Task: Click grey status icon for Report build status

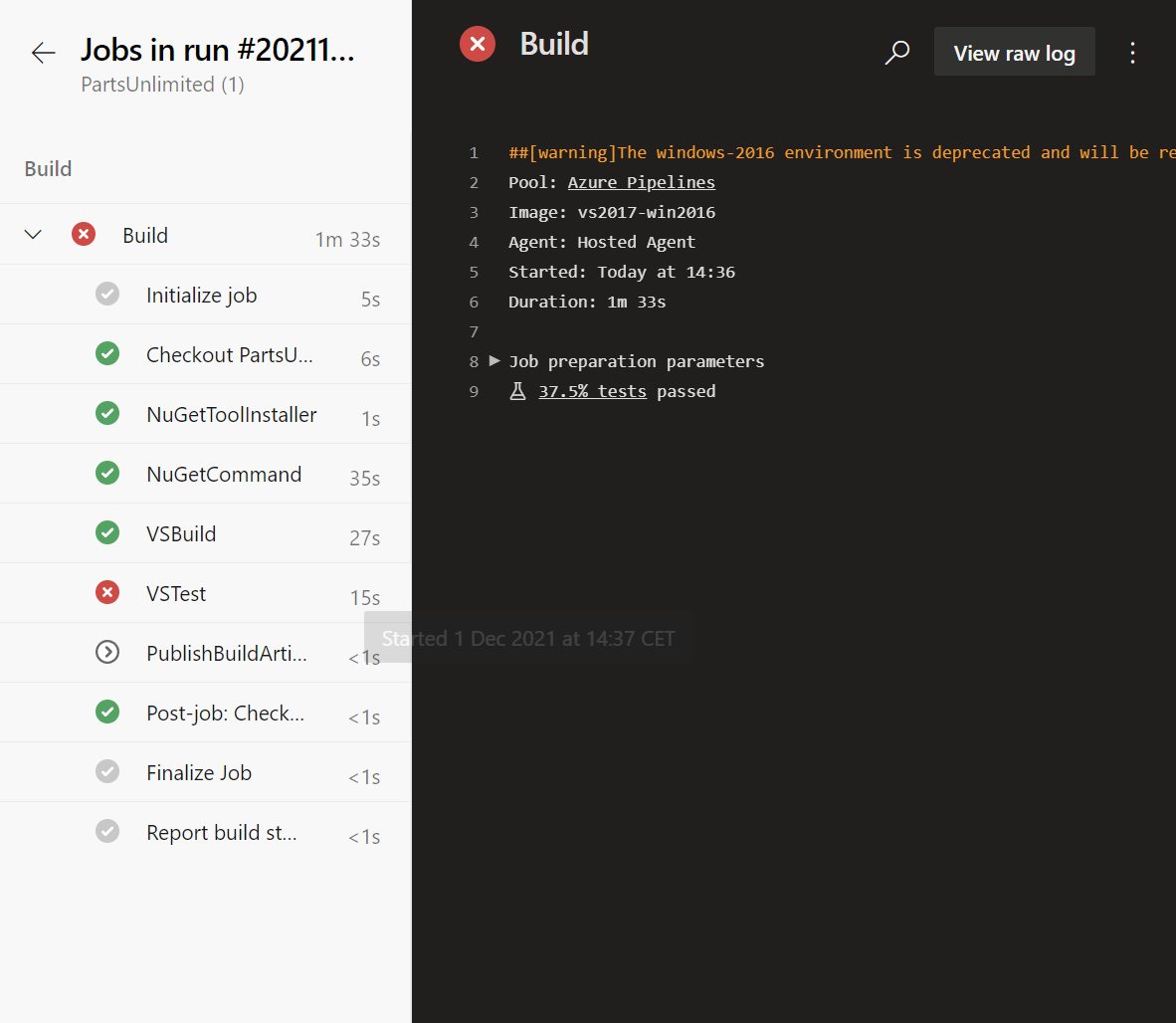Action: pyautogui.click(x=107, y=831)
